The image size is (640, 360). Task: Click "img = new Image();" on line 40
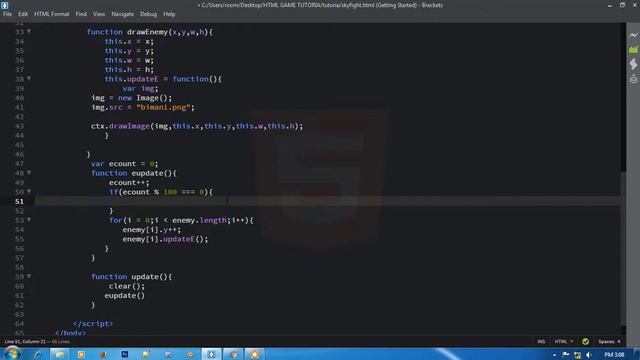click(x=131, y=98)
